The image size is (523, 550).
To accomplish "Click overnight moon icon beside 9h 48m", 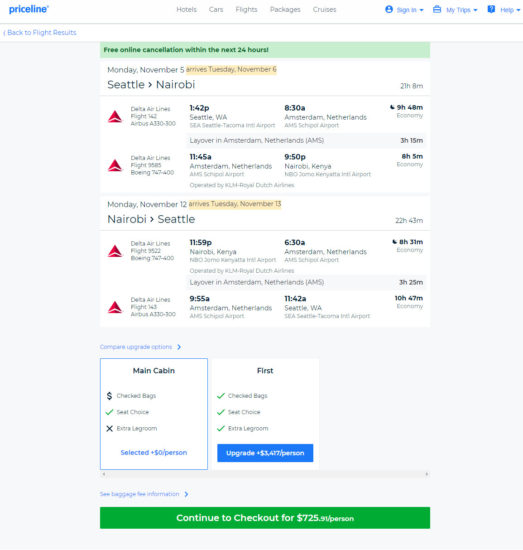I will (392, 107).
